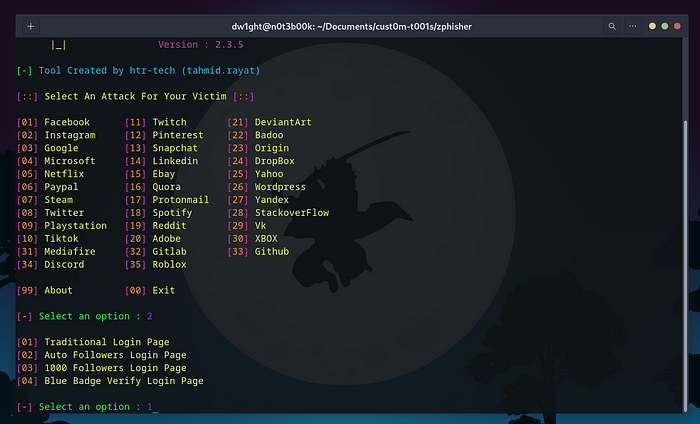Click the '[22] Badoo' entry

[255, 135]
